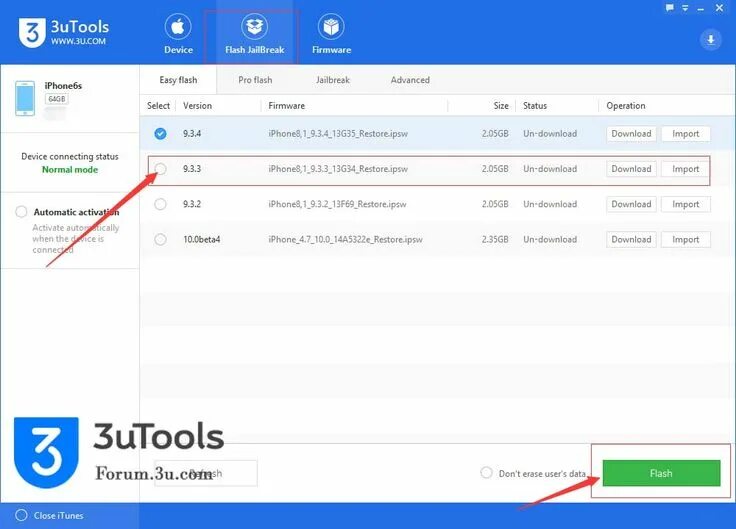The image size is (736, 529).
Task: Select firmware version 9.3.3 radio
Action: [x=160, y=169]
